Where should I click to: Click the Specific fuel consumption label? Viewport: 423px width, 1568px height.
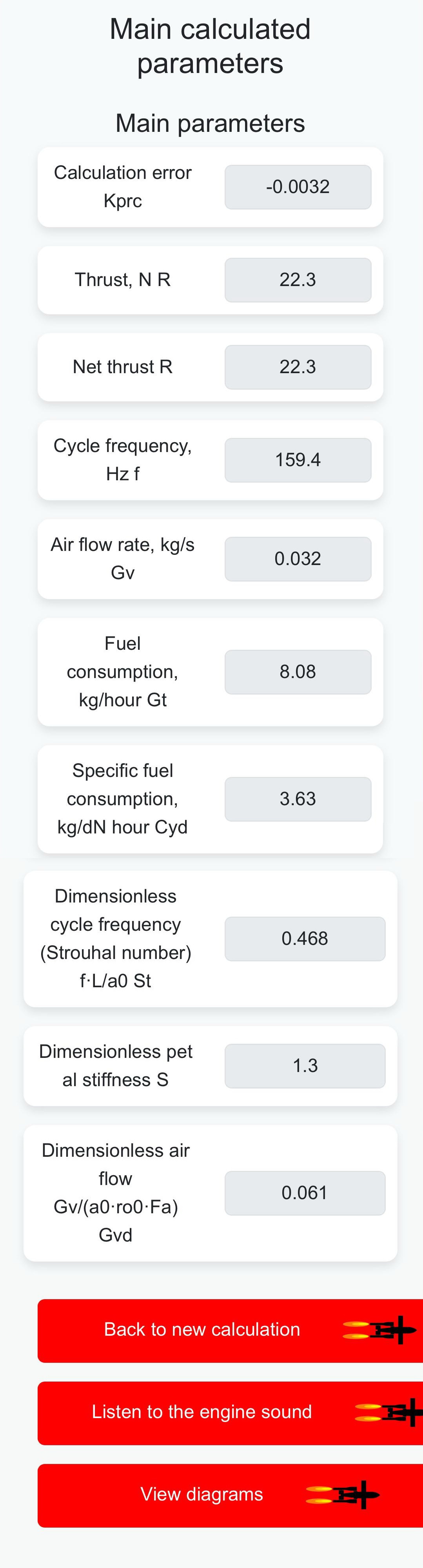(x=123, y=799)
